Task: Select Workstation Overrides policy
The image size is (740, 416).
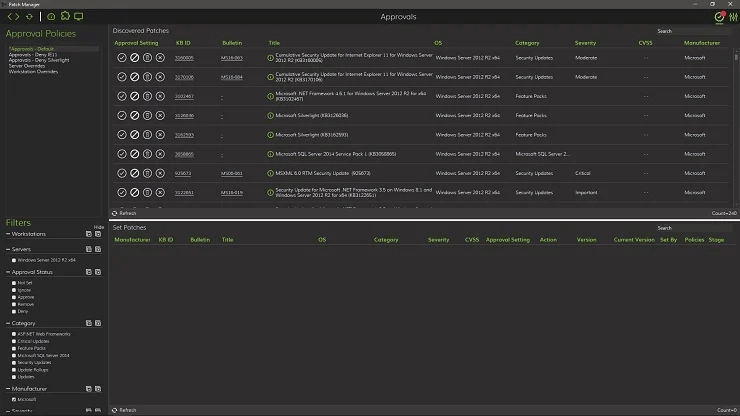Action: tap(33, 72)
